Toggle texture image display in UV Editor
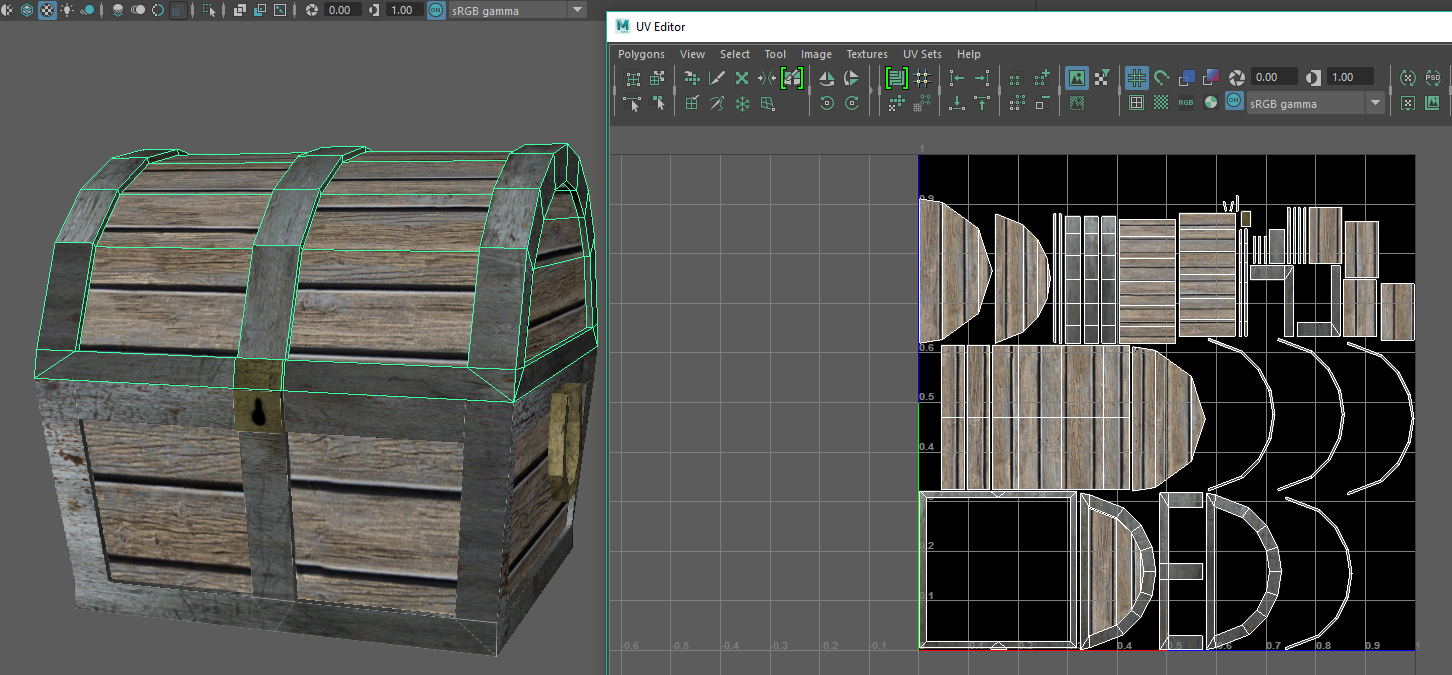Screen dimensions: 1452x675 1077,78
